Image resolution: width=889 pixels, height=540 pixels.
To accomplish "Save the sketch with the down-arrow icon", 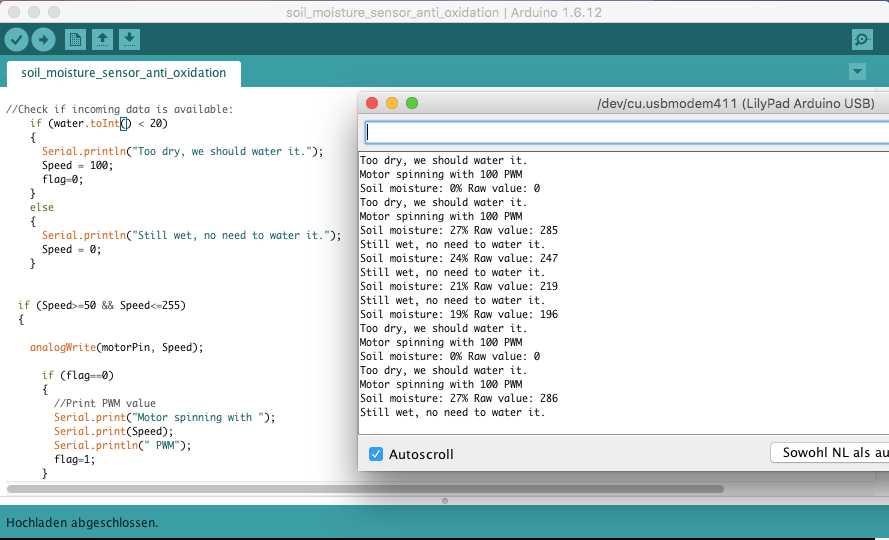I will click(129, 40).
